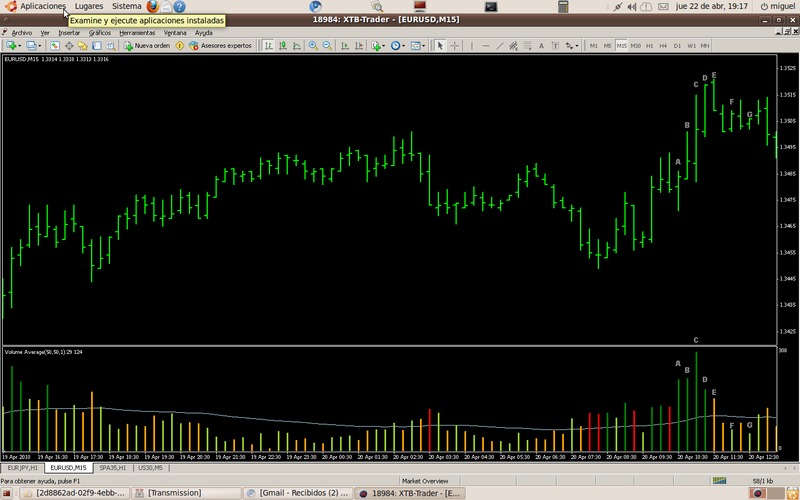Switch chart to H1 timeframe
This screenshot has width=800, height=500.
pos(649,46)
